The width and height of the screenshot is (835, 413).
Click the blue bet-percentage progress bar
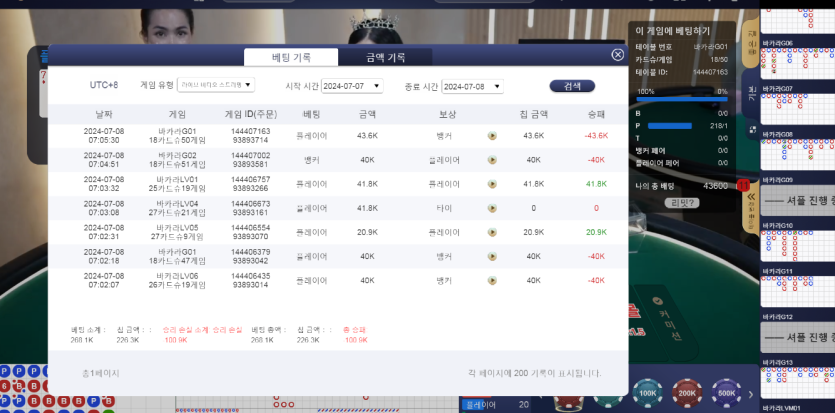pyautogui.click(x=682, y=99)
